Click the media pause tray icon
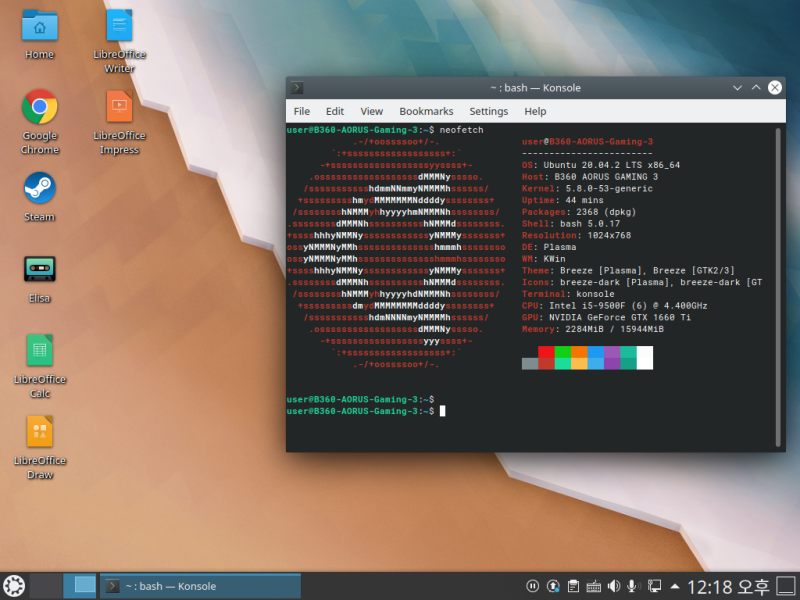 coord(532,586)
